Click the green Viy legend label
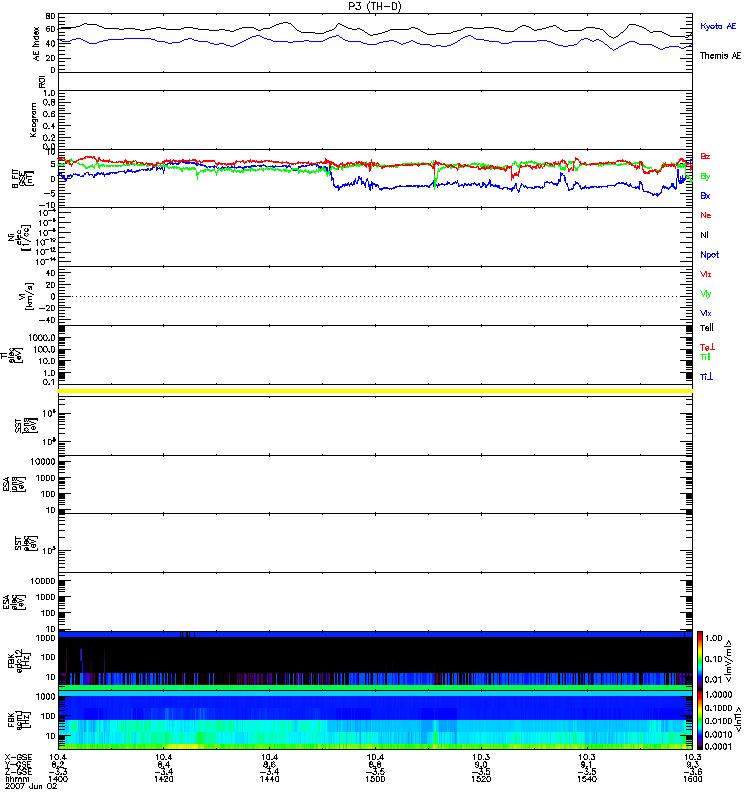750x800 pixels. pyautogui.click(x=705, y=294)
